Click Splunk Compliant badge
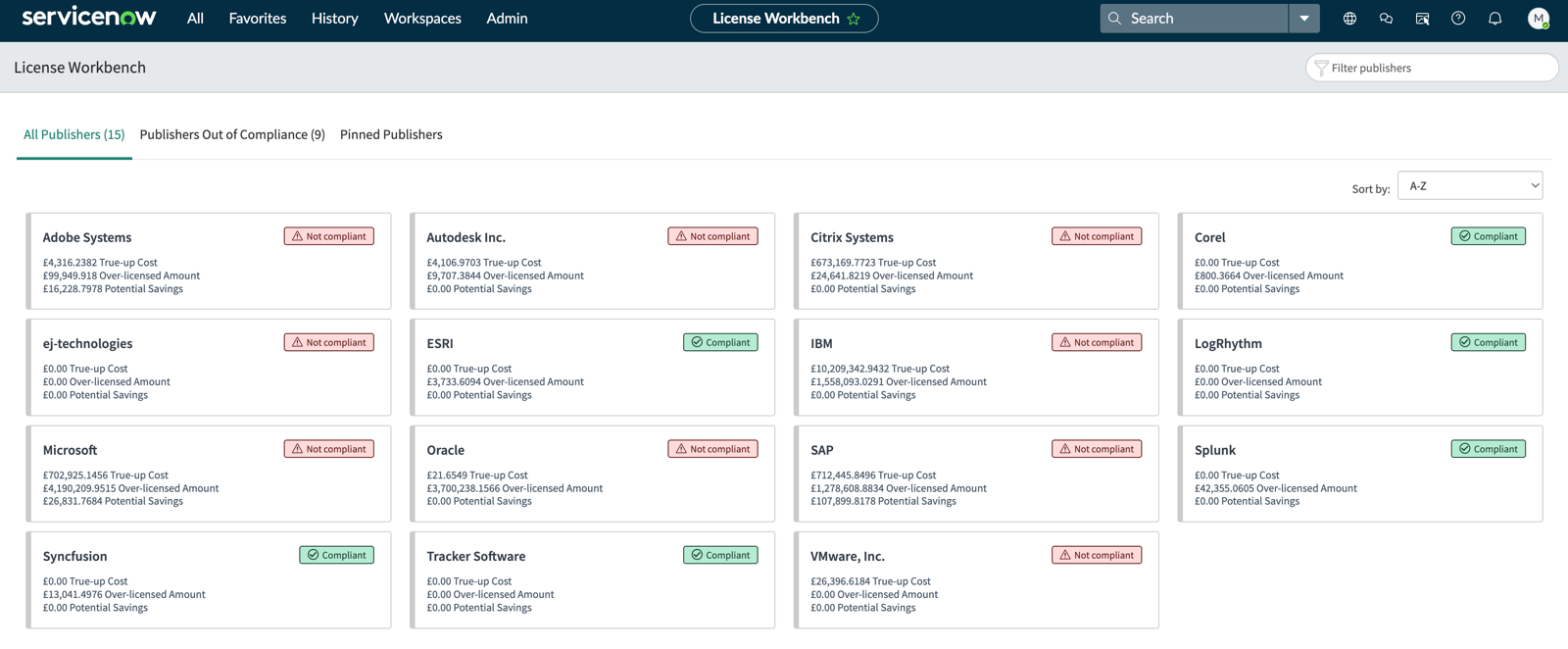The height and width of the screenshot is (649, 1568). point(1489,449)
